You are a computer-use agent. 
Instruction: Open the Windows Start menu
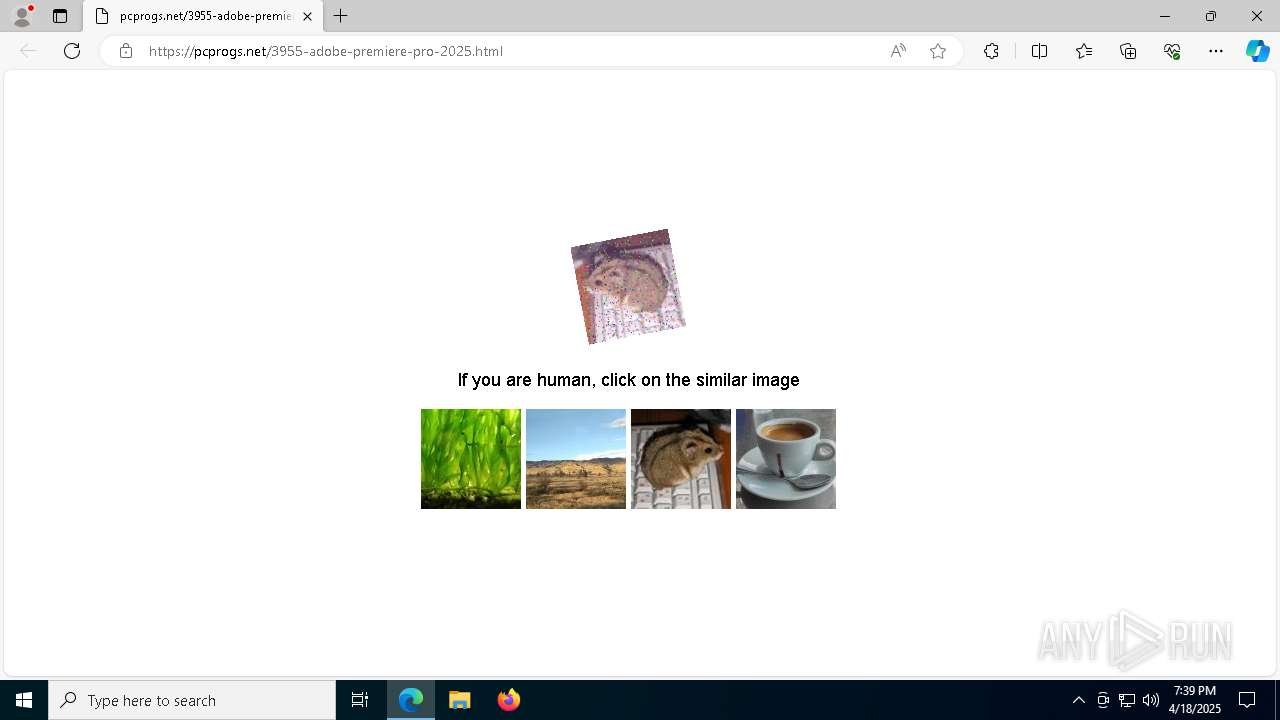pyautogui.click(x=24, y=700)
